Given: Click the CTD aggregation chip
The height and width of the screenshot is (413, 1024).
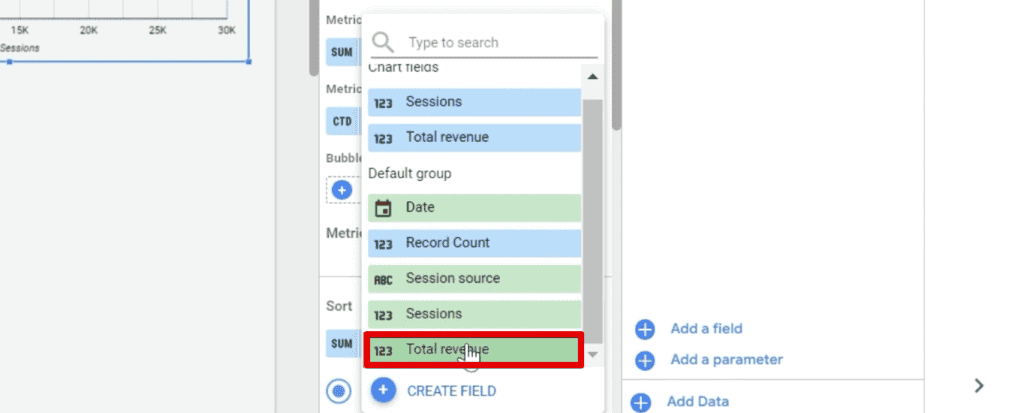Looking at the screenshot, I should point(342,121).
